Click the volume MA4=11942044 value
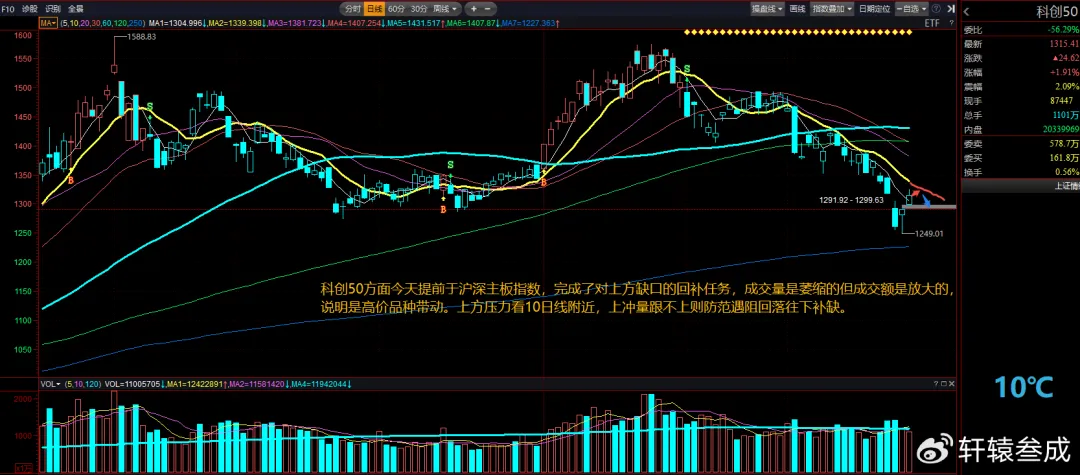The height and width of the screenshot is (475, 1080). [x=321, y=383]
